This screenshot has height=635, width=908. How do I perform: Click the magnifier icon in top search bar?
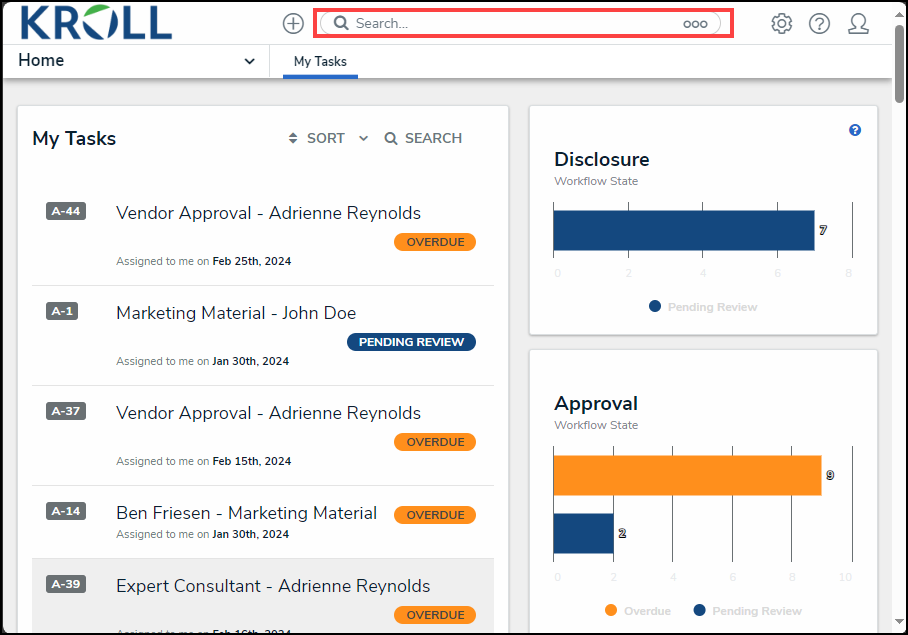(x=341, y=23)
